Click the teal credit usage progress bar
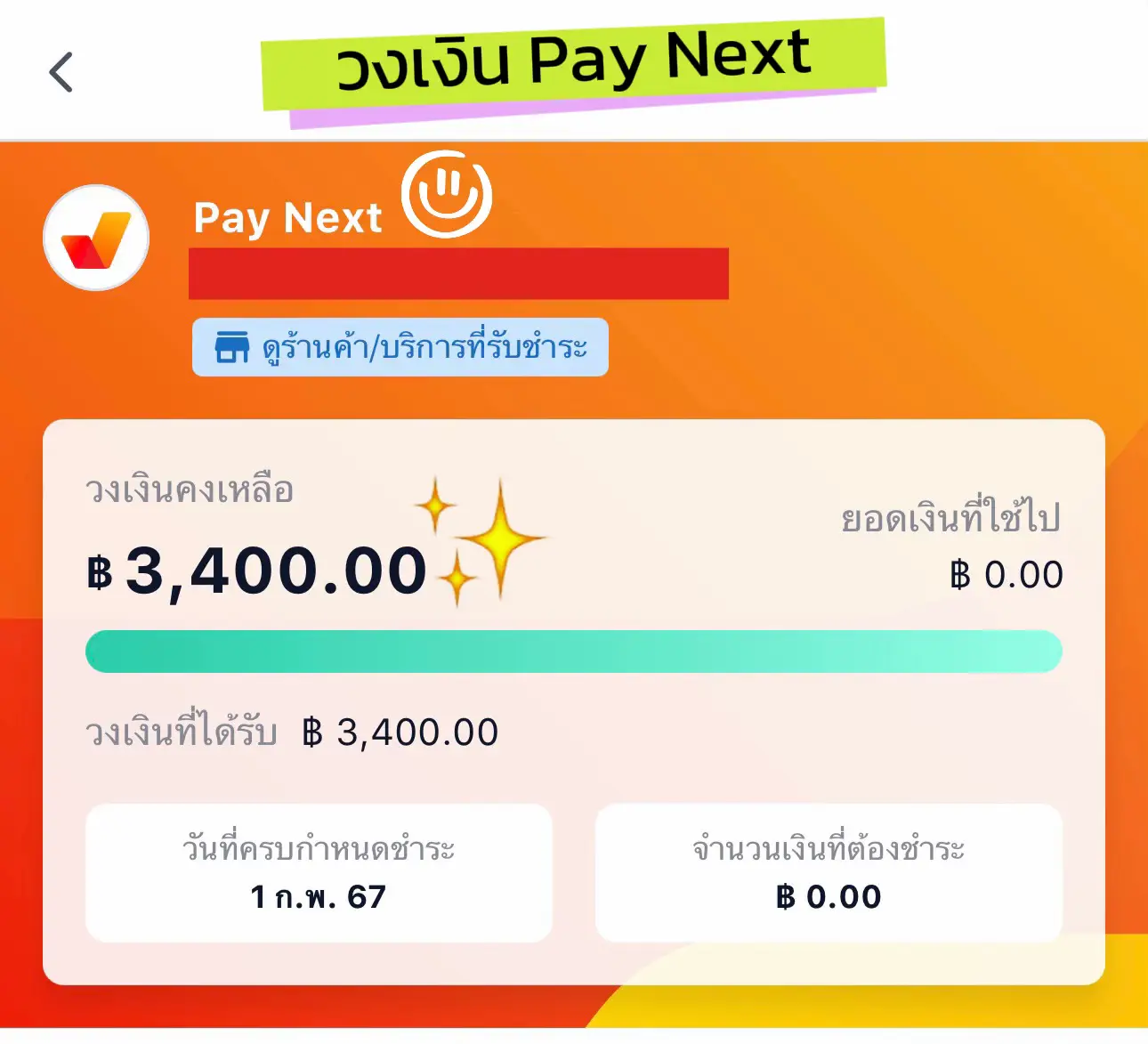Screen dimensions: 1148x1044 point(574,651)
